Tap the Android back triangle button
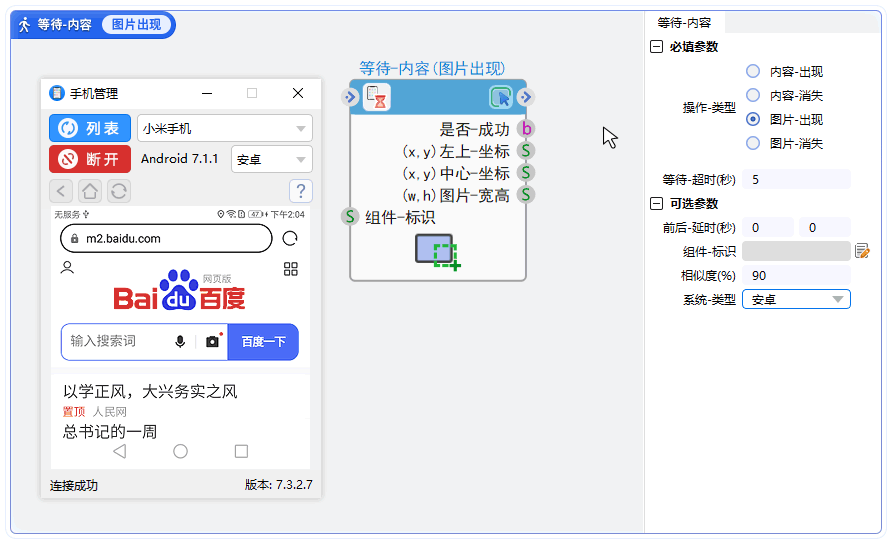 tap(120, 451)
